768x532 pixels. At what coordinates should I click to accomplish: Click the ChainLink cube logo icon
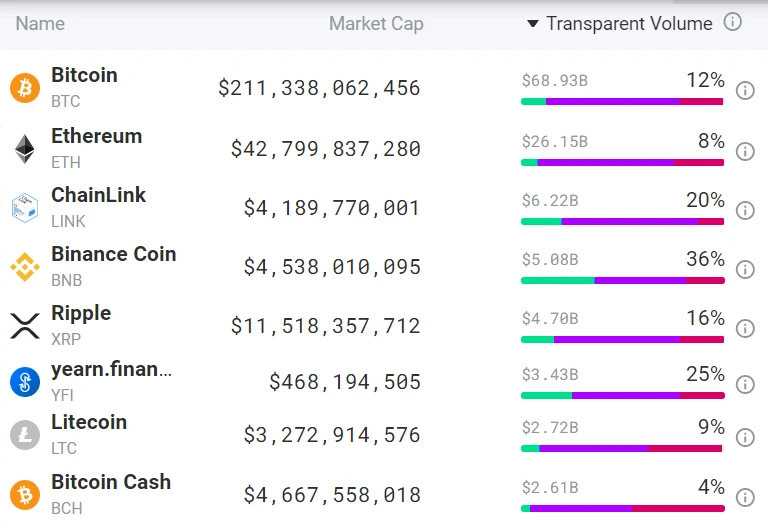pyautogui.click(x=24, y=208)
